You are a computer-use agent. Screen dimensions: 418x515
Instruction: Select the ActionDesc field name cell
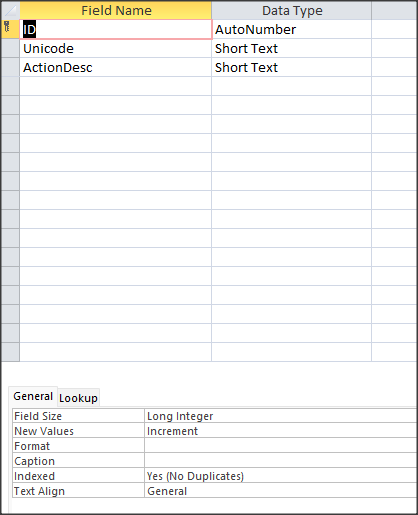tap(116, 68)
